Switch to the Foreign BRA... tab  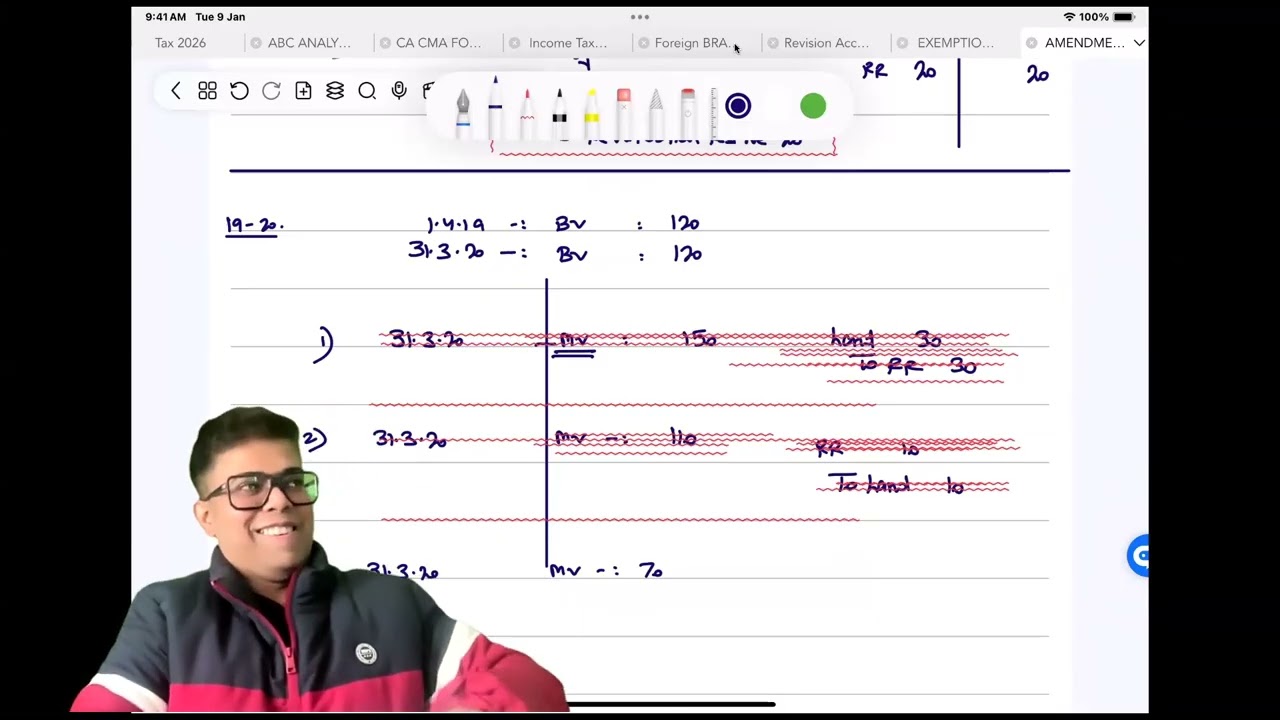[x=692, y=43]
